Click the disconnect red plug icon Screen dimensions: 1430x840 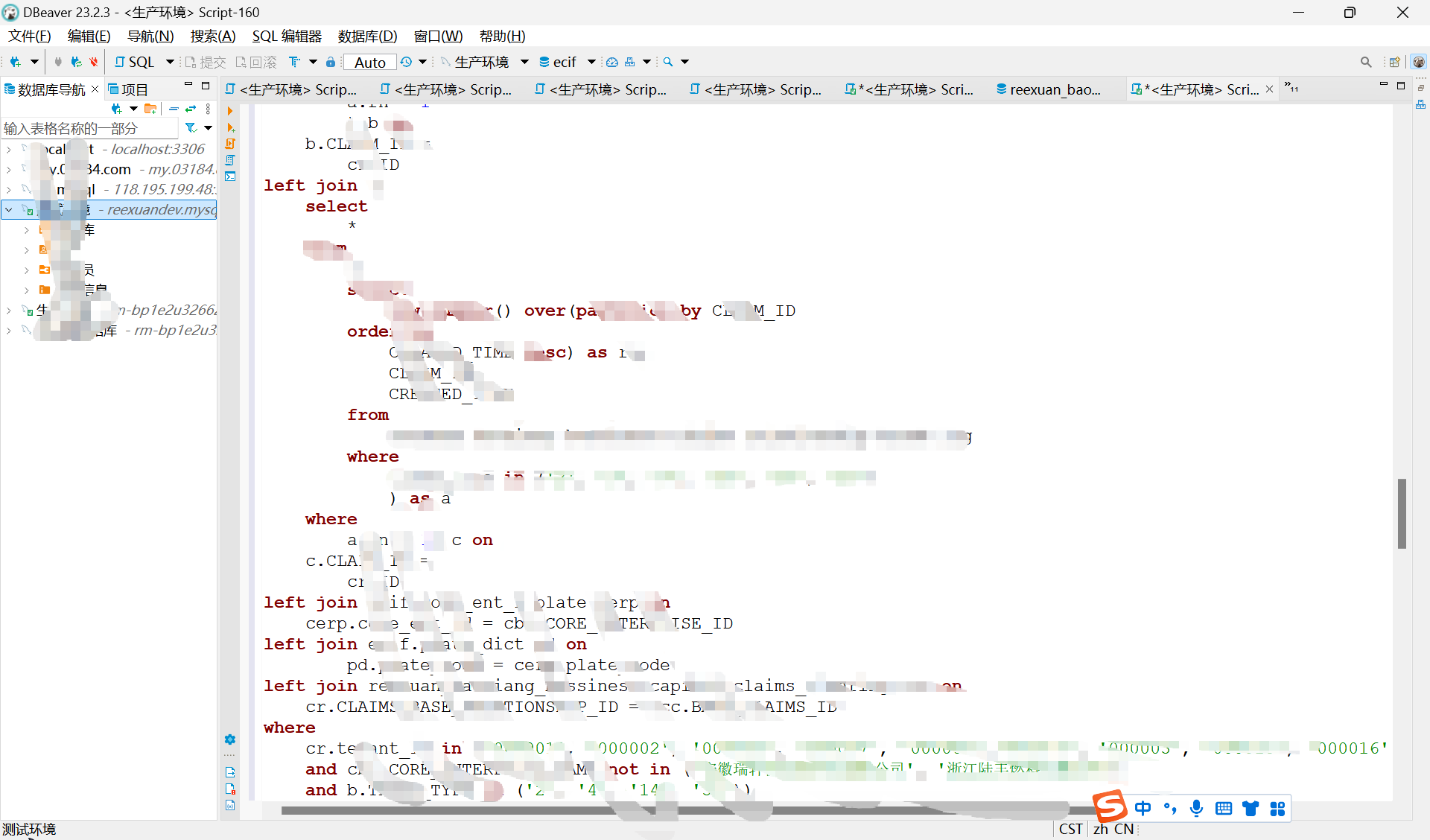(94, 62)
